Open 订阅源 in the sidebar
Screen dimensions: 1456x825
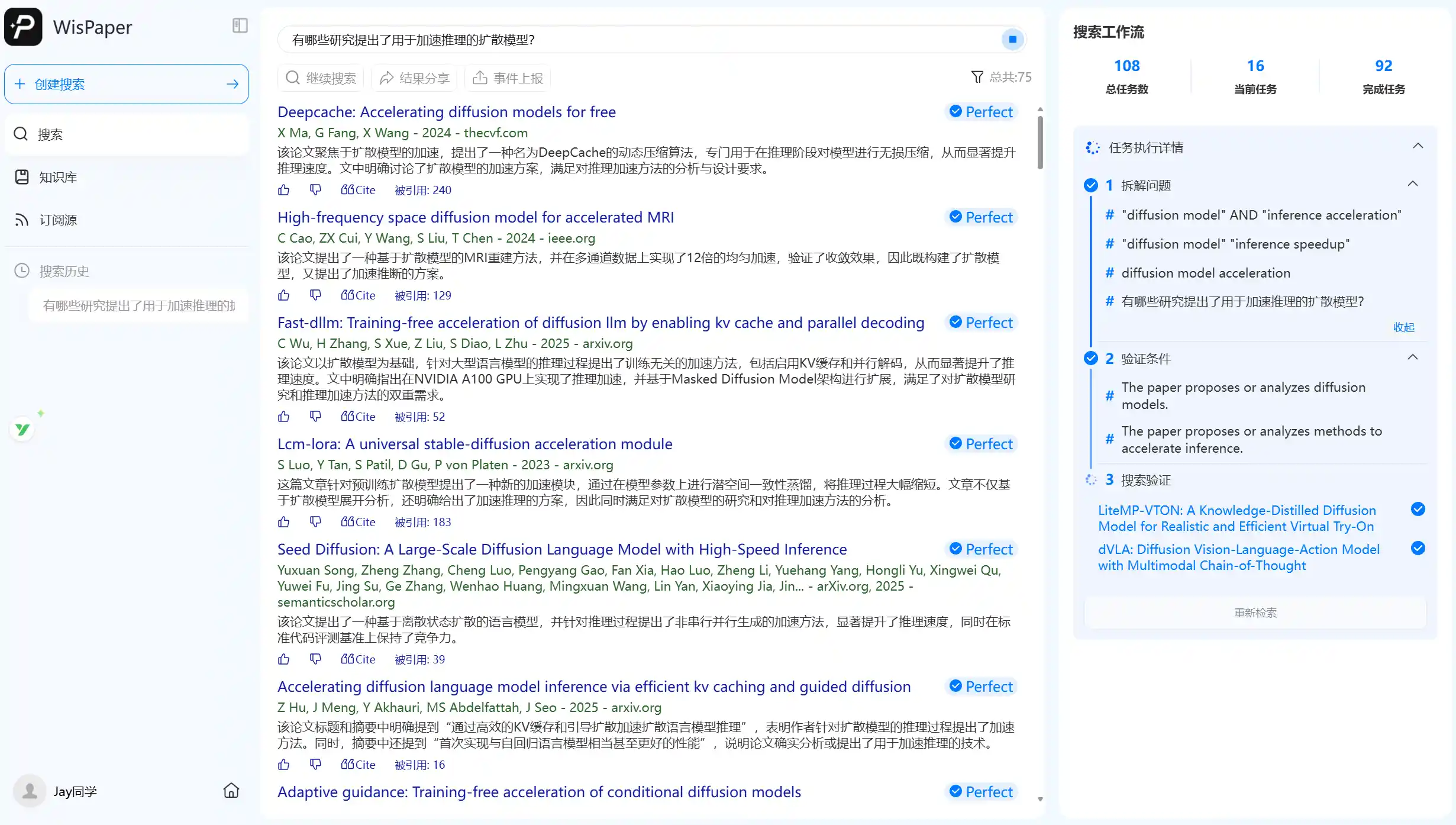click(57, 220)
